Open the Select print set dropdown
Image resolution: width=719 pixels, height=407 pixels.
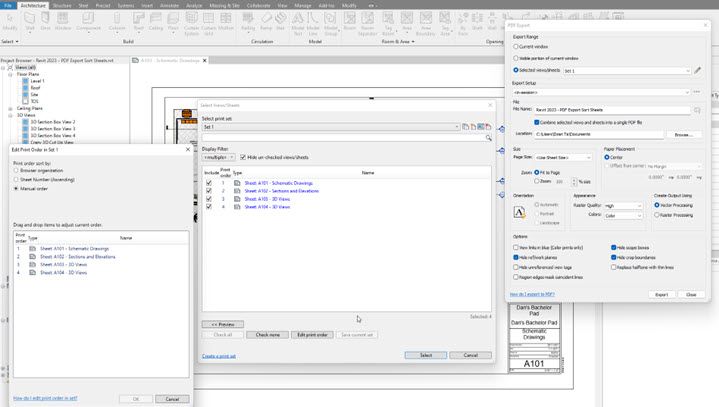coord(331,126)
